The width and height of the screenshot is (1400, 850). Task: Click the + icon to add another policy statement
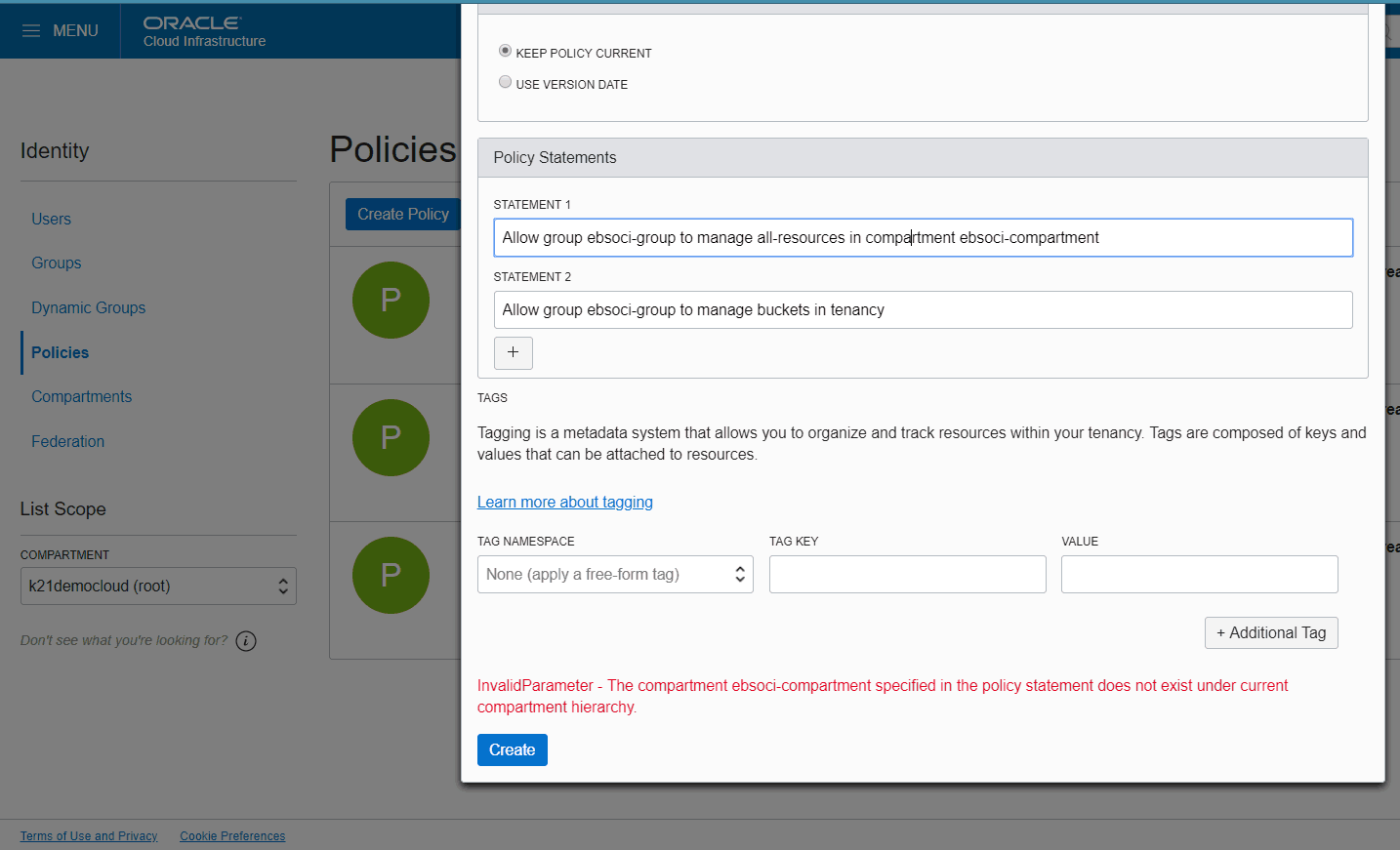[513, 352]
